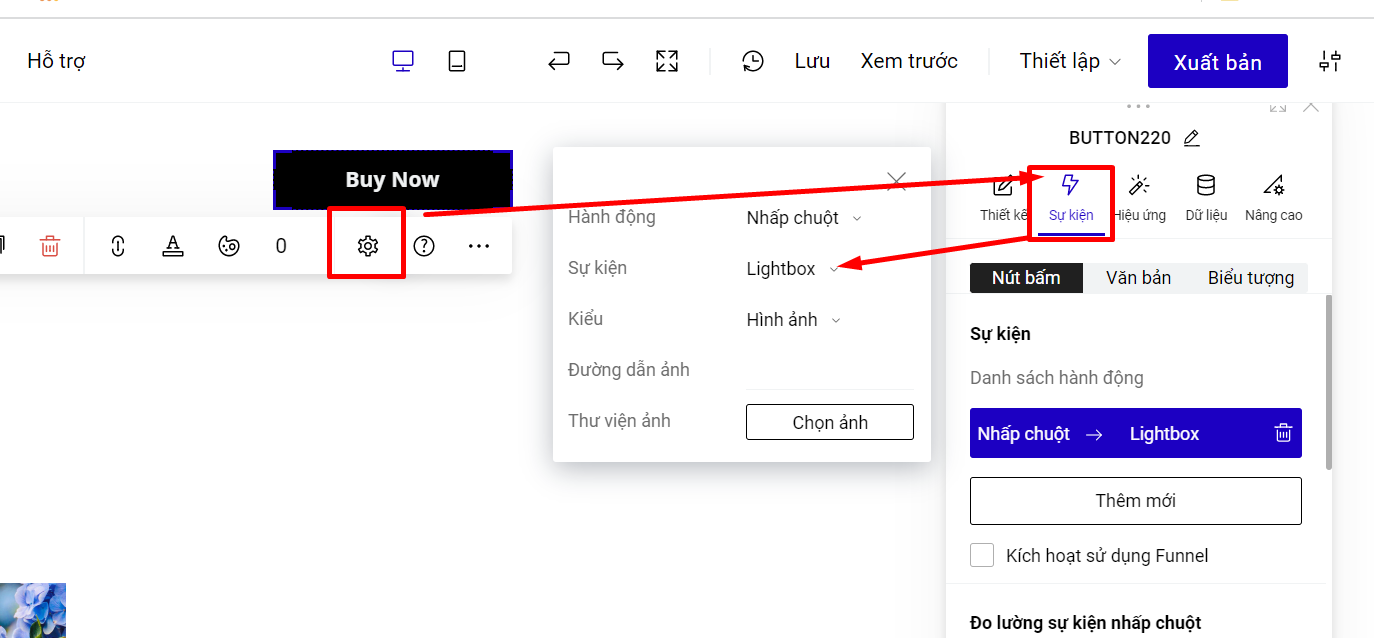Click the undo arrow icon
Screen dimensions: 1374x638
click(559, 61)
